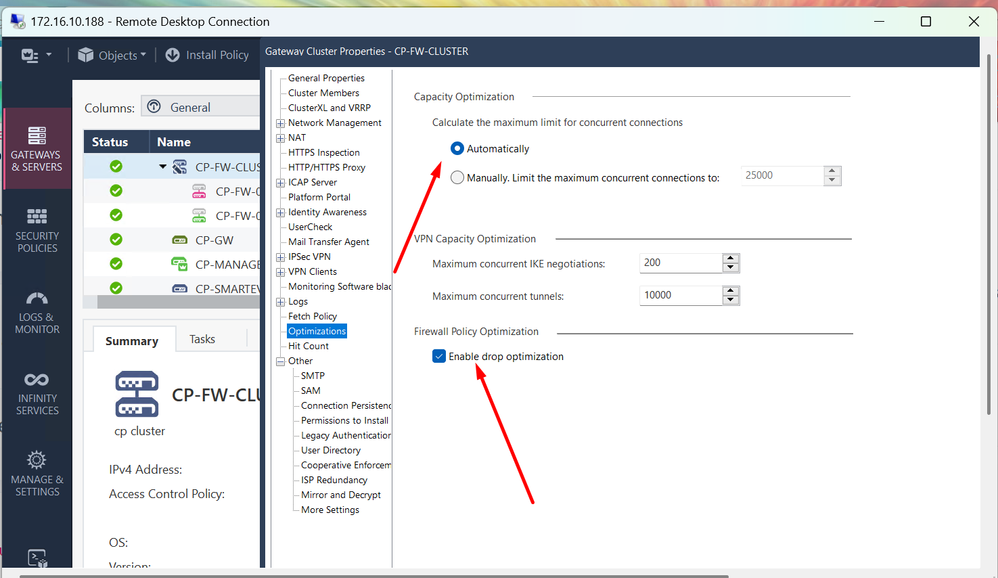This screenshot has width=998, height=578.
Task: Increase maximum concurrent tunnels value
Action: tap(731, 291)
